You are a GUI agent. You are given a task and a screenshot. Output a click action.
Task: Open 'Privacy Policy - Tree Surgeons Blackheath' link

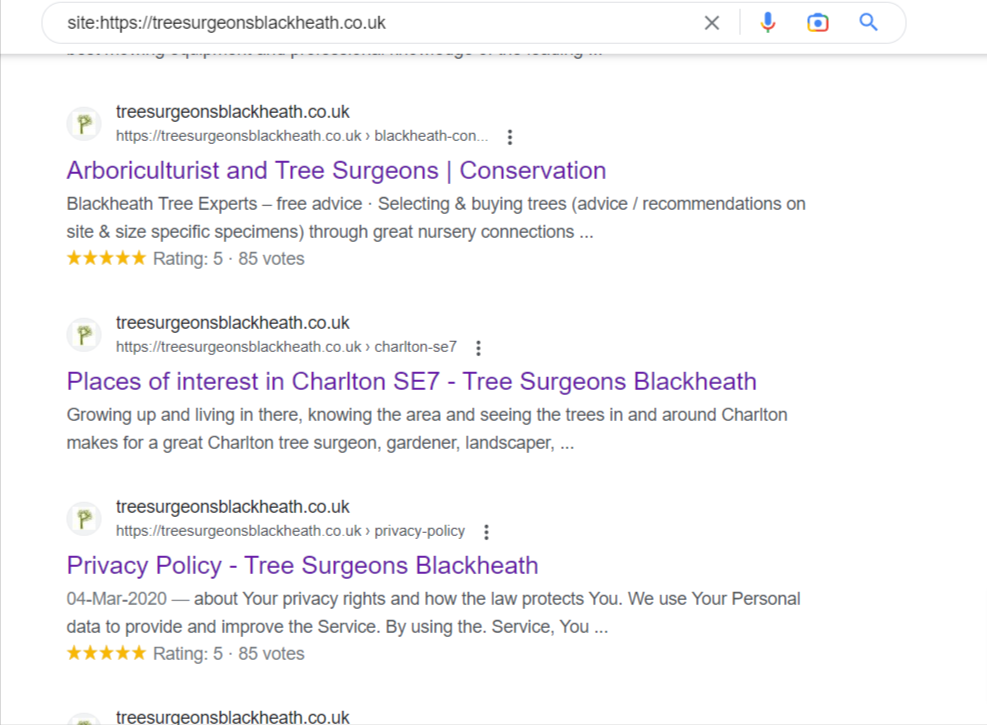tap(302, 565)
